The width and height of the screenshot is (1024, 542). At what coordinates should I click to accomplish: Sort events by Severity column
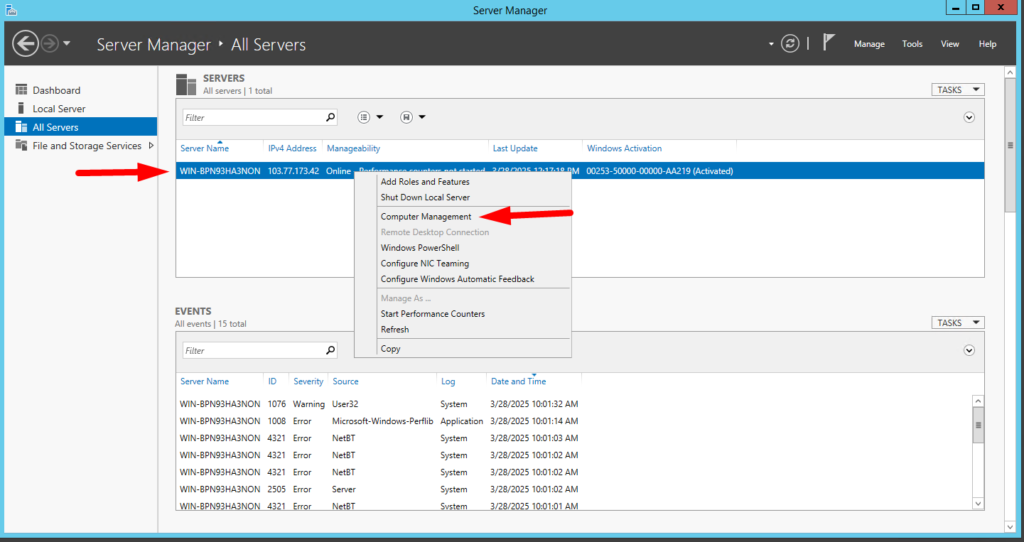(x=308, y=381)
